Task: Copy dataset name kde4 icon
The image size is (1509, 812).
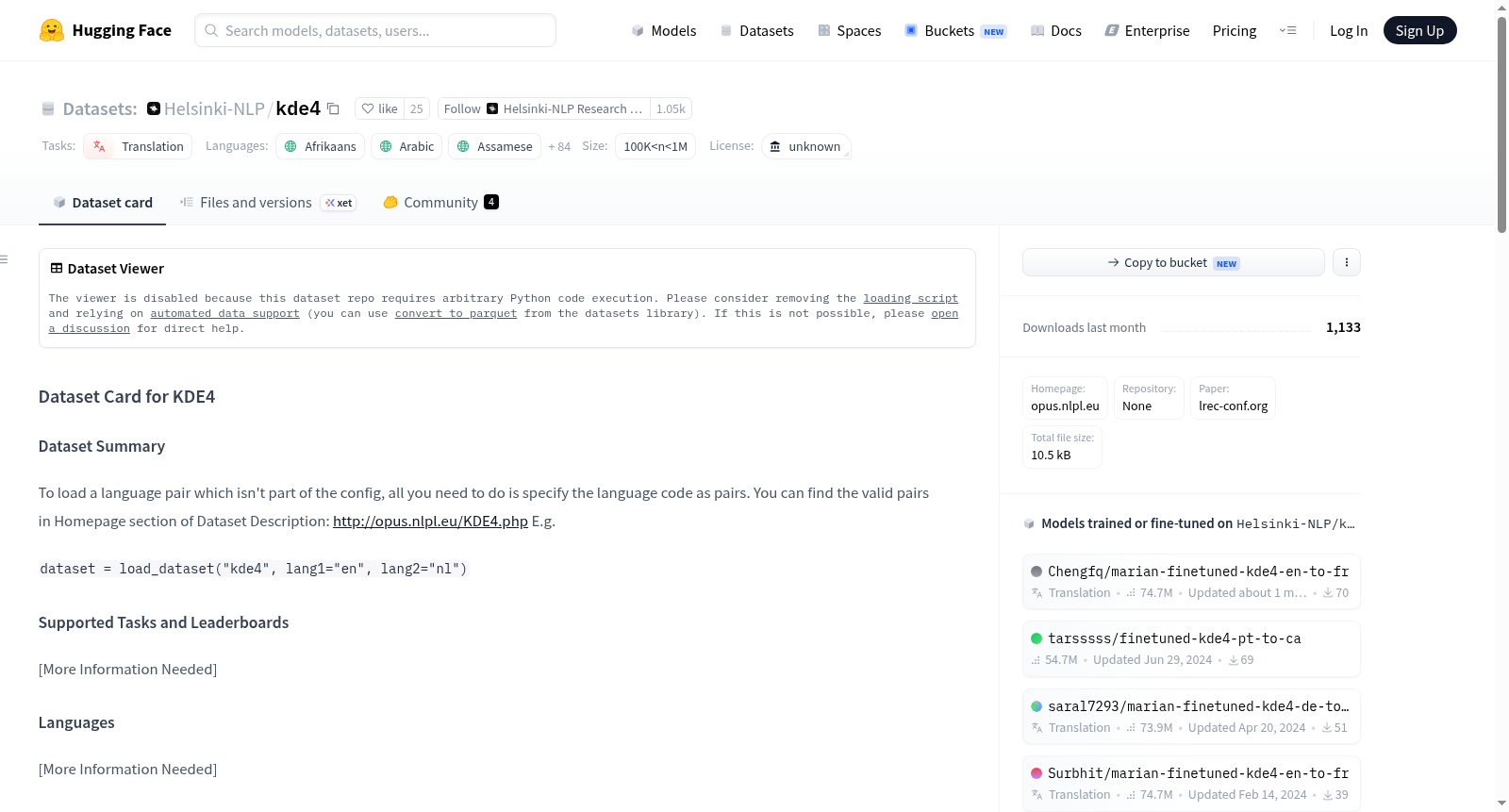Action: [x=333, y=109]
